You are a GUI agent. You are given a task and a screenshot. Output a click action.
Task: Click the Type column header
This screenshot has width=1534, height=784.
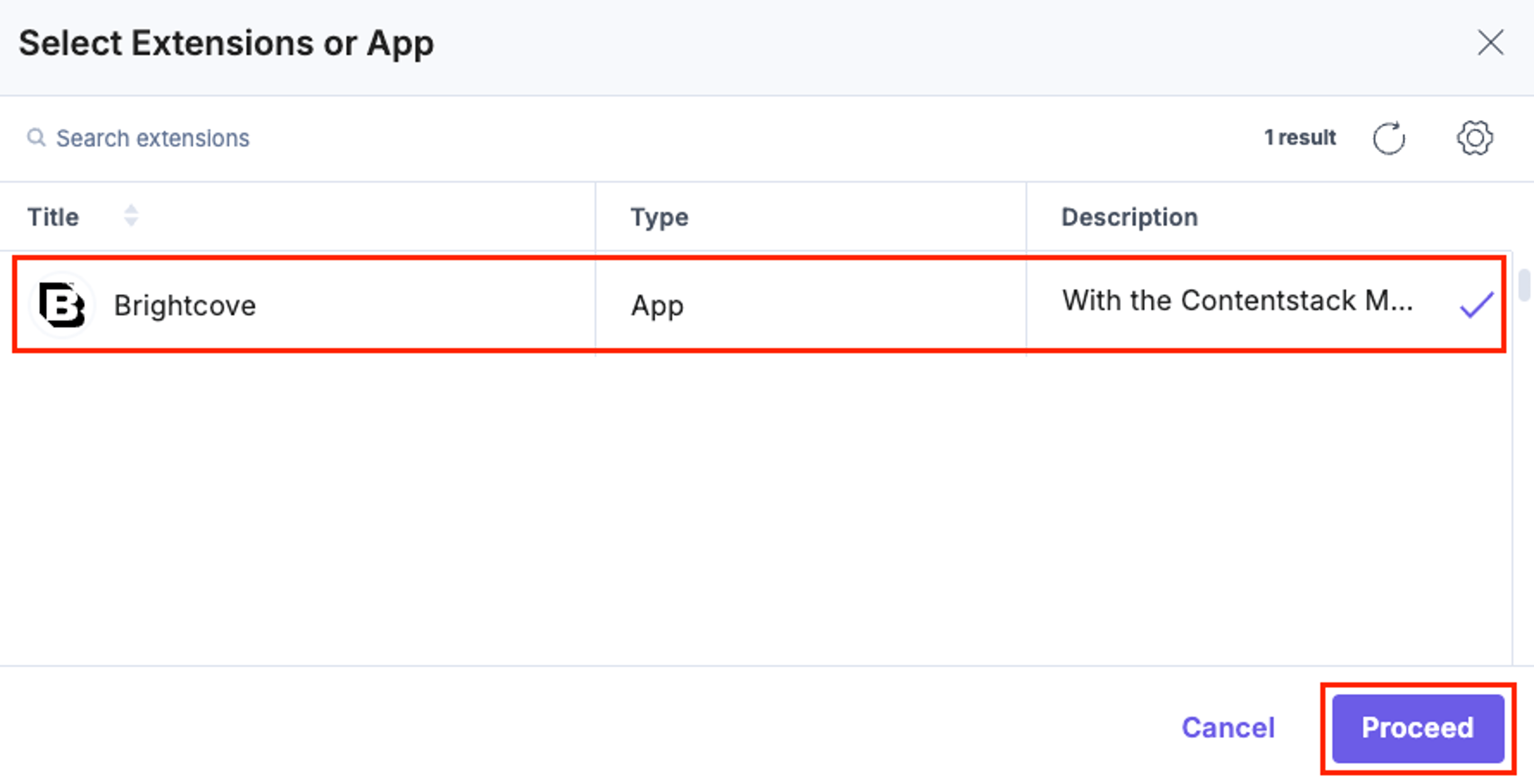click(659, 217)
